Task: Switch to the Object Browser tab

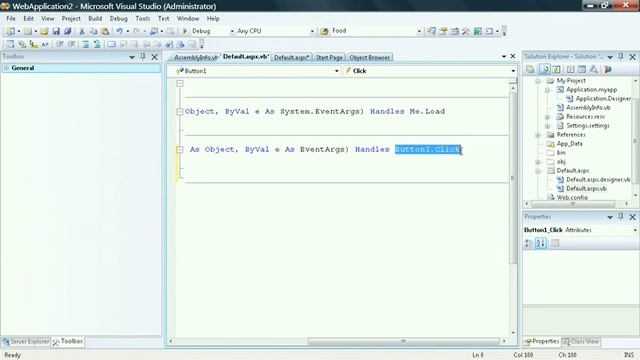Action: coord(369,58)
